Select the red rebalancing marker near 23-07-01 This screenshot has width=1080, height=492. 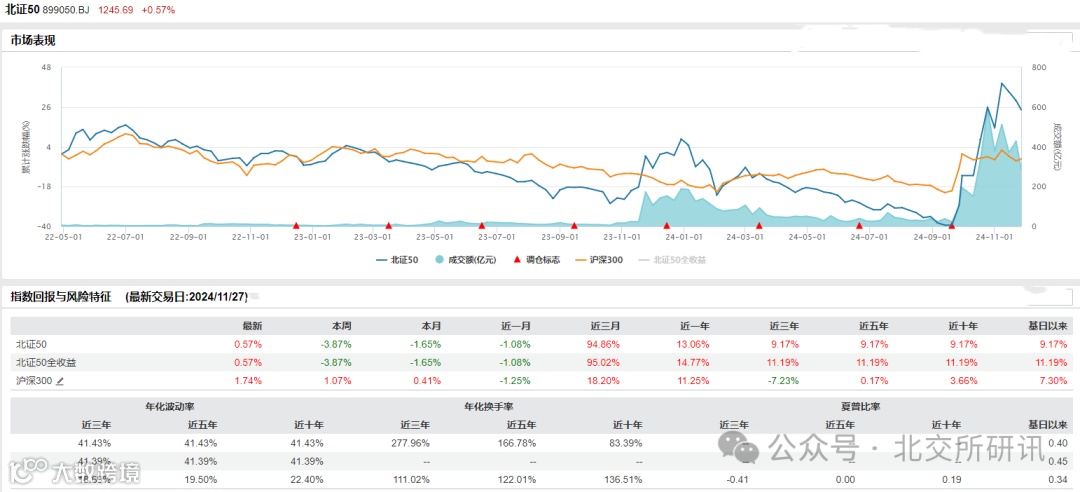[481, 225]
